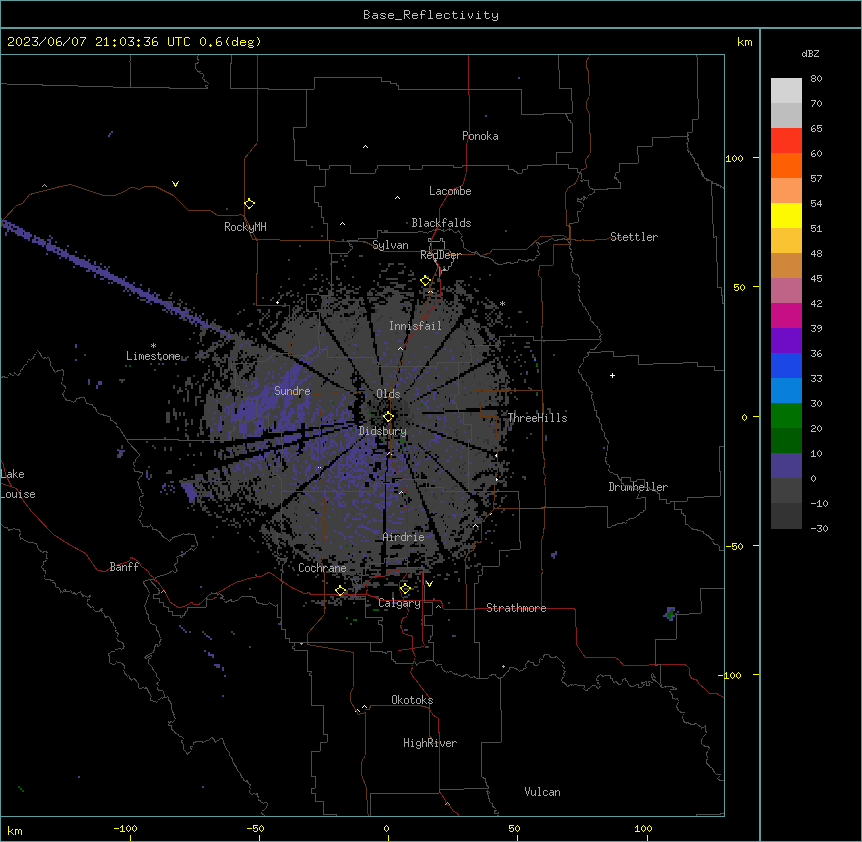Click the yellow radar site marker near Olds
The image size is (862, 842).
pos(388,417)
